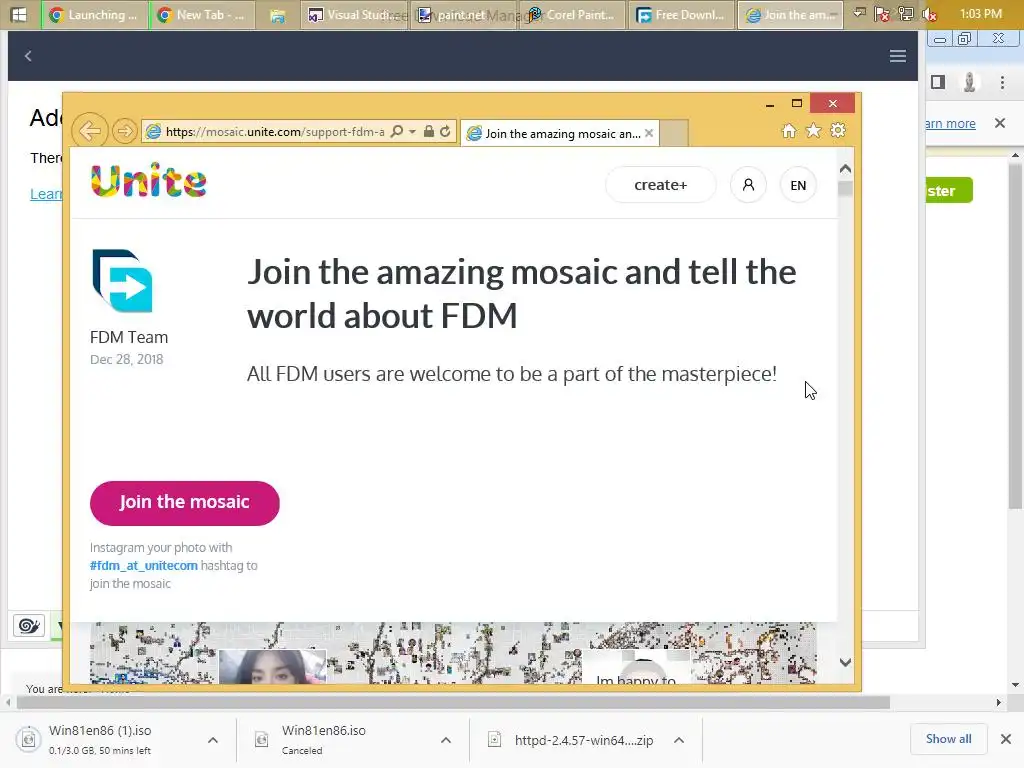Open the 'arn more' link in Chrome infobar
Screen dimensions: 1024x768
coord(950,123)
